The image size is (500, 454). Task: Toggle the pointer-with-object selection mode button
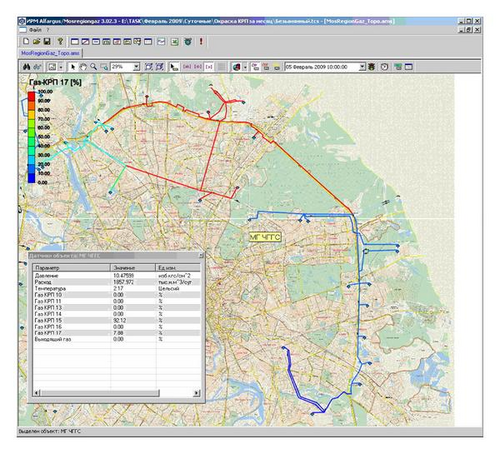click(174, 67)
